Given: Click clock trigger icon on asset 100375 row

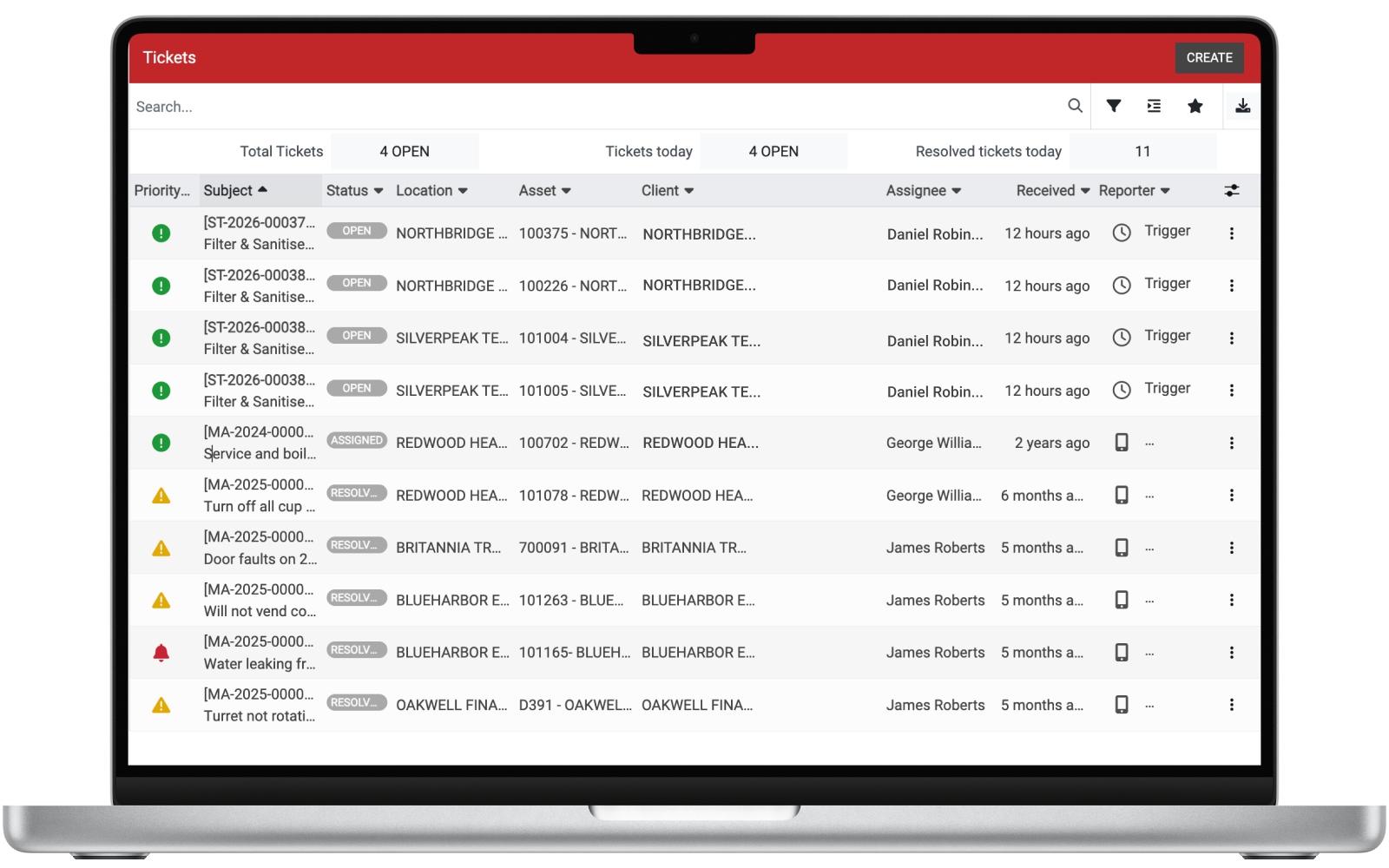Looking at the screenshot, I should click(1122, 233).
